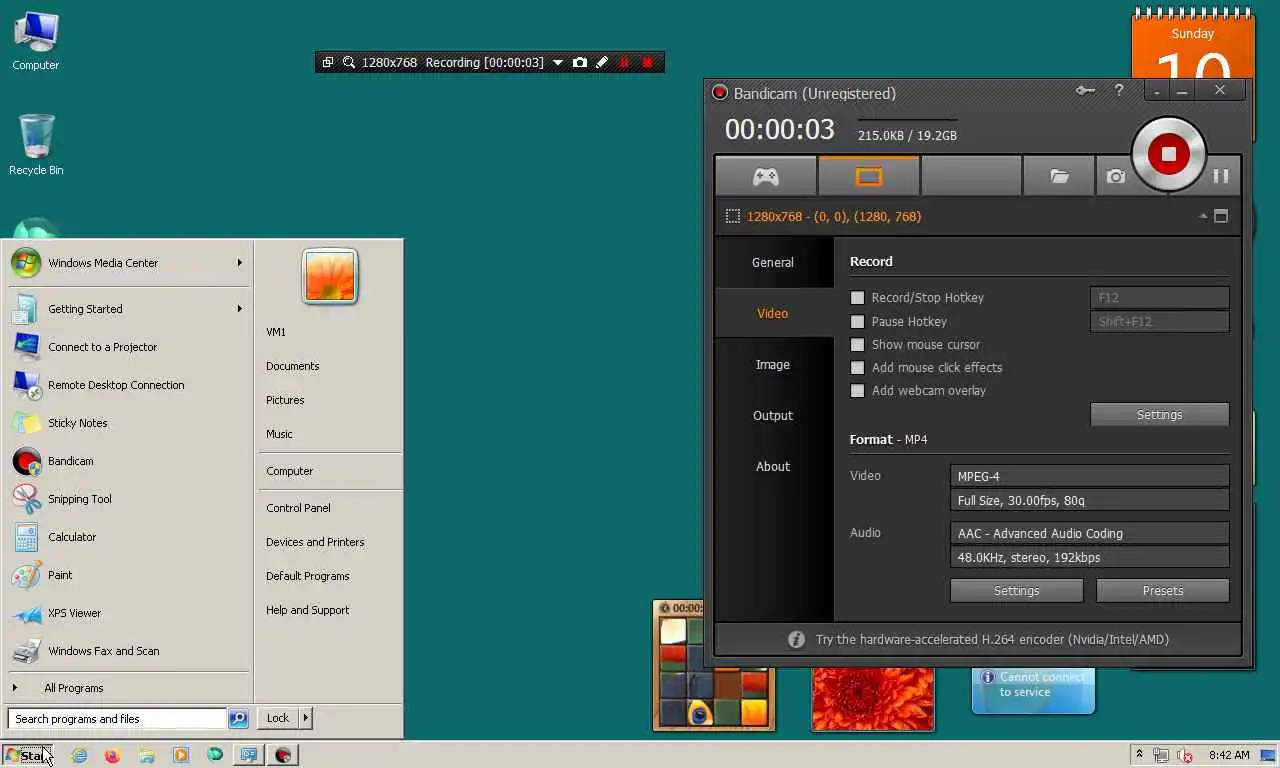The width and height of the screenshot is (1280, 768).
Task: Open Windows Media Player taskbar icon
Action: point(180,755)
